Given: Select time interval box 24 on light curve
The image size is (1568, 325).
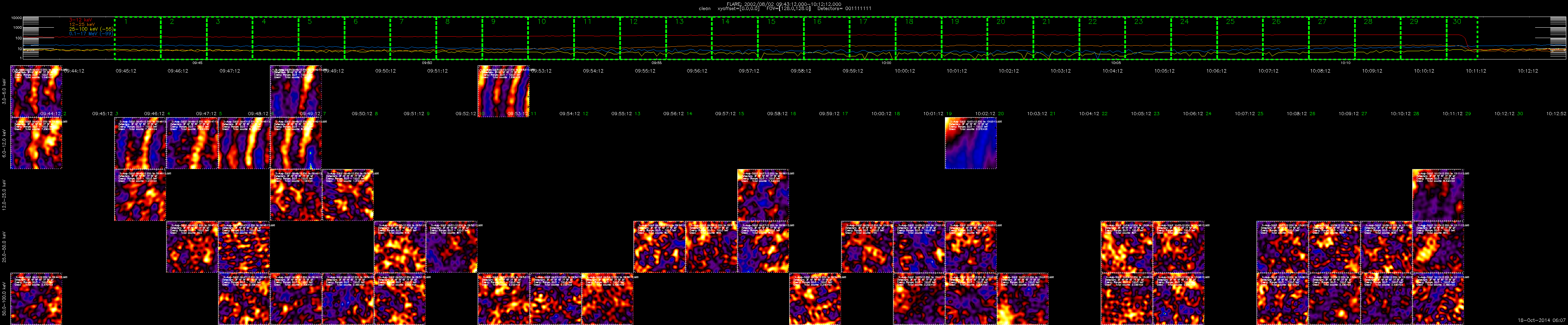Looking at the screenshot, I should [x=1193, y=38].
